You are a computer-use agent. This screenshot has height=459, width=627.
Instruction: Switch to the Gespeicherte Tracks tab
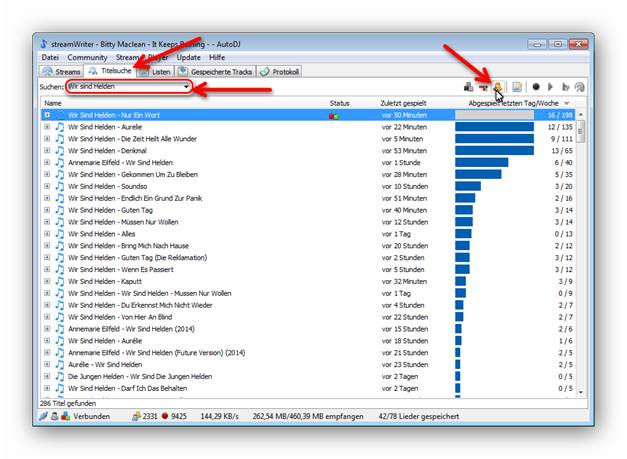coord(216,72)
